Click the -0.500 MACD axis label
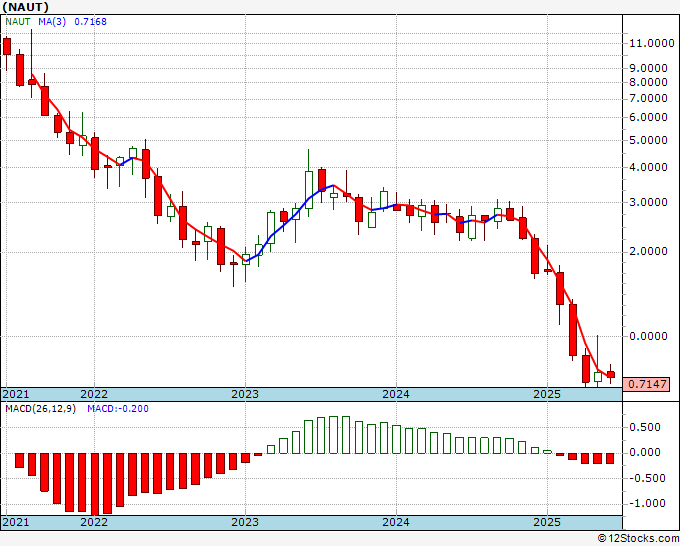 click(x=646, y=478)
